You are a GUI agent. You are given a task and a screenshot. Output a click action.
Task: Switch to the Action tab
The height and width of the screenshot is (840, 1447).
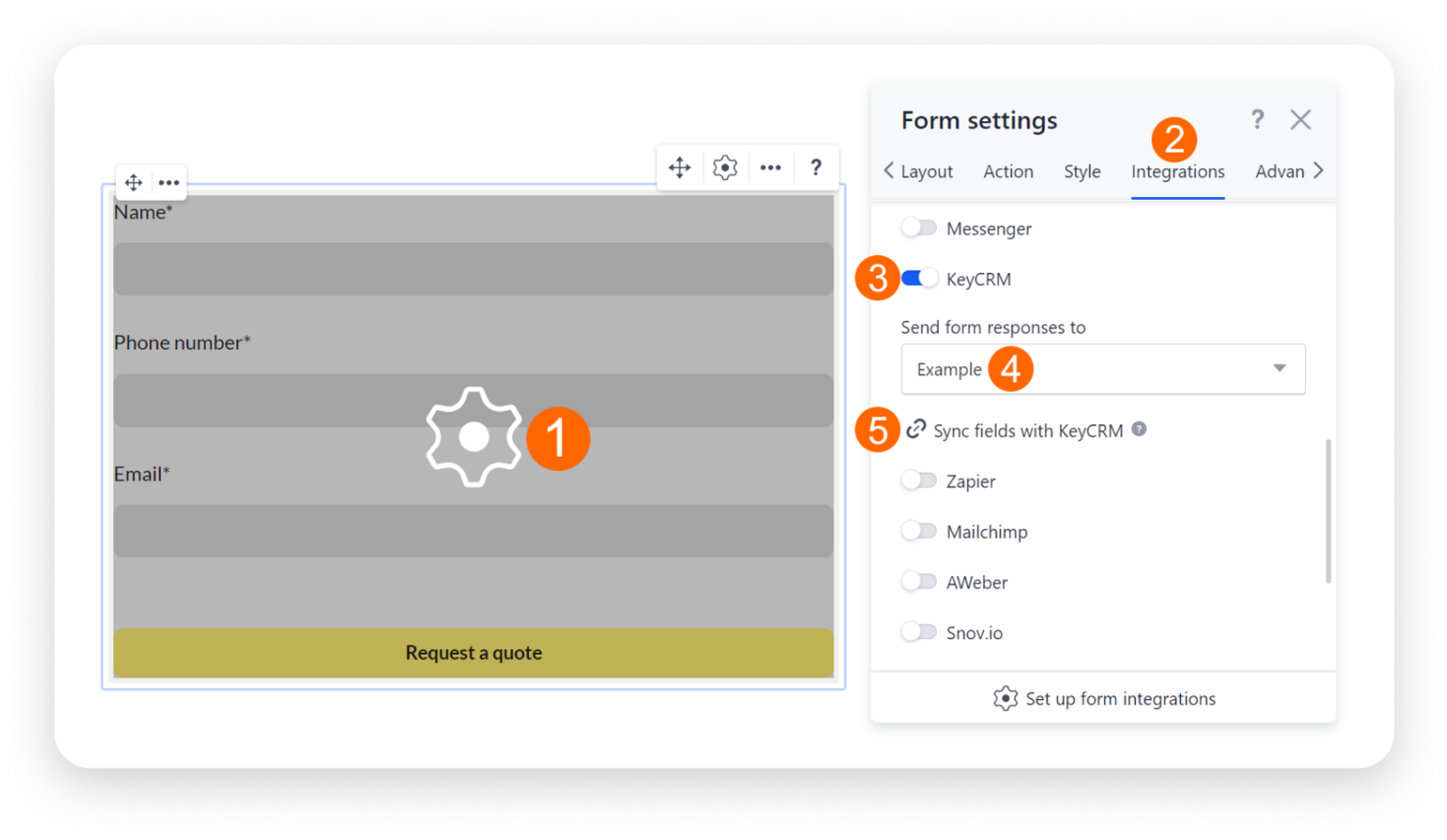point(1007,172)
